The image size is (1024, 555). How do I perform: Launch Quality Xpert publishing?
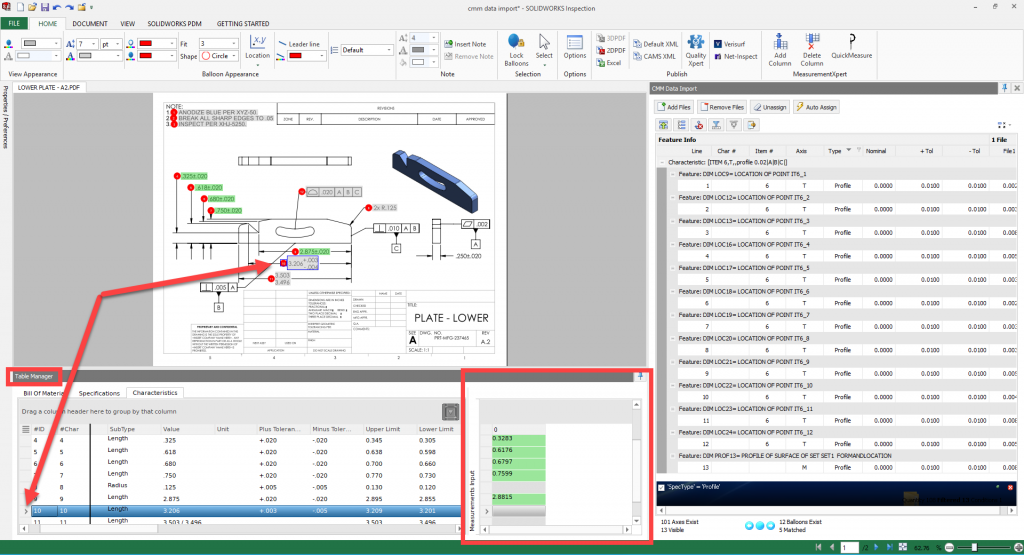click(696, 50)
